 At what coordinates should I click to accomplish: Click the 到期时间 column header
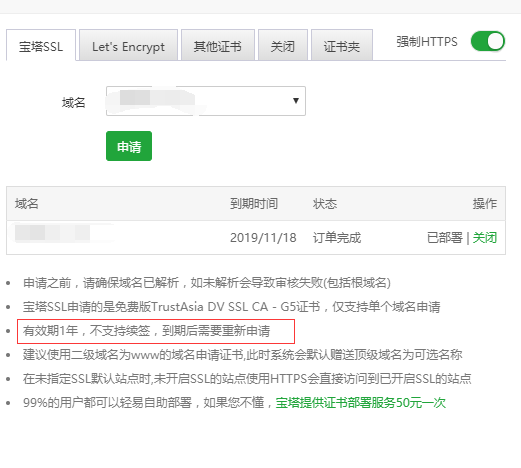coord(254,203)
